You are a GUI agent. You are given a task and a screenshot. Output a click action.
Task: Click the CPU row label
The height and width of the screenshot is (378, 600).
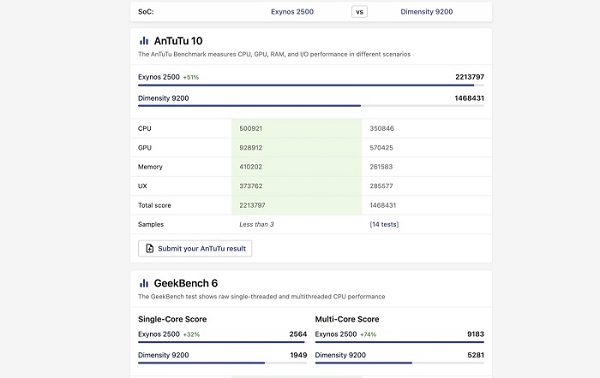(x=145, y=129)
